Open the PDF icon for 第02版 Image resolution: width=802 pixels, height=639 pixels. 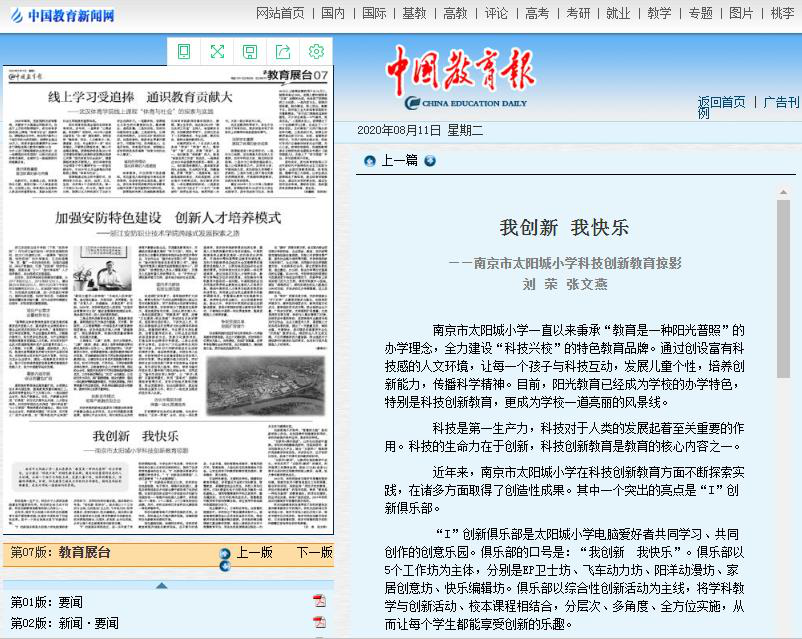coord(320,623)
